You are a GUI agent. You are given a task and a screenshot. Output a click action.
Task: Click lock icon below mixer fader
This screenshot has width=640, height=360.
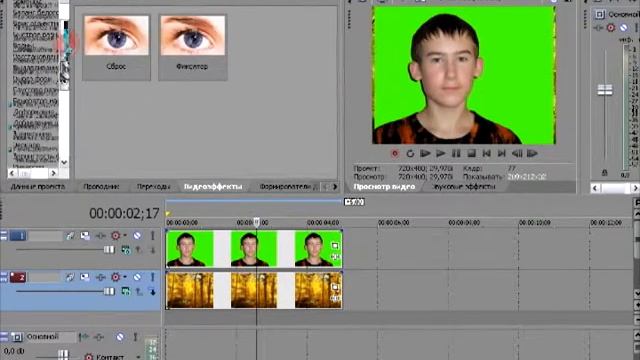click(x=605, y=173)
